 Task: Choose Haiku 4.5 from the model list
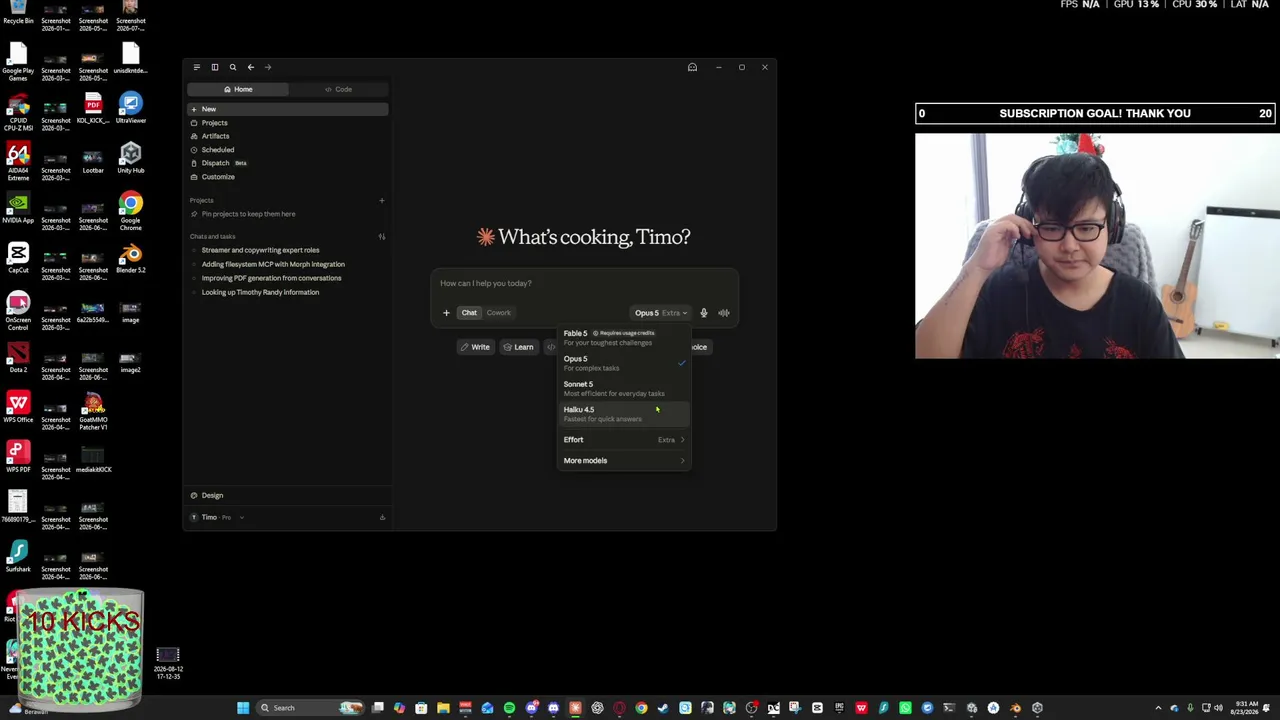coord(624,414)
